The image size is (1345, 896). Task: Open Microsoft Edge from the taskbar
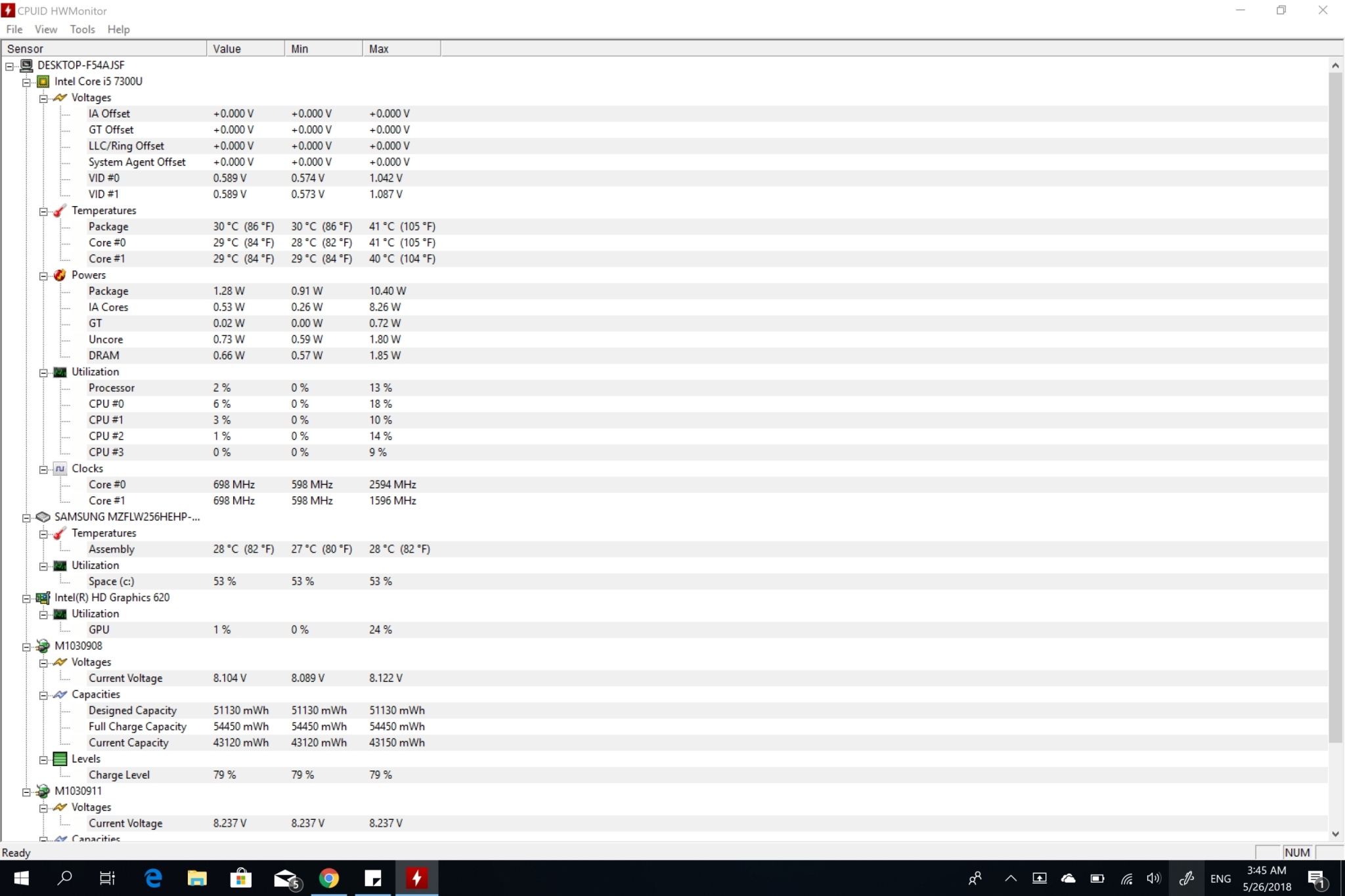153,878
